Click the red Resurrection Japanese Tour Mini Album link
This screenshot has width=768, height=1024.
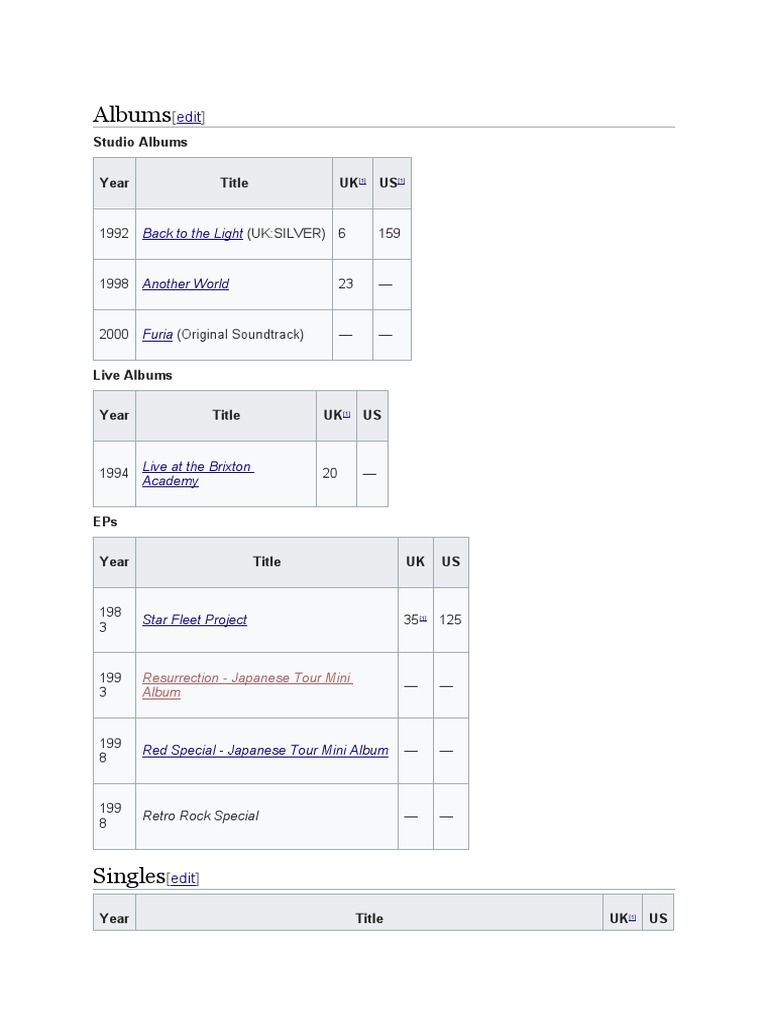coord(247,685)
